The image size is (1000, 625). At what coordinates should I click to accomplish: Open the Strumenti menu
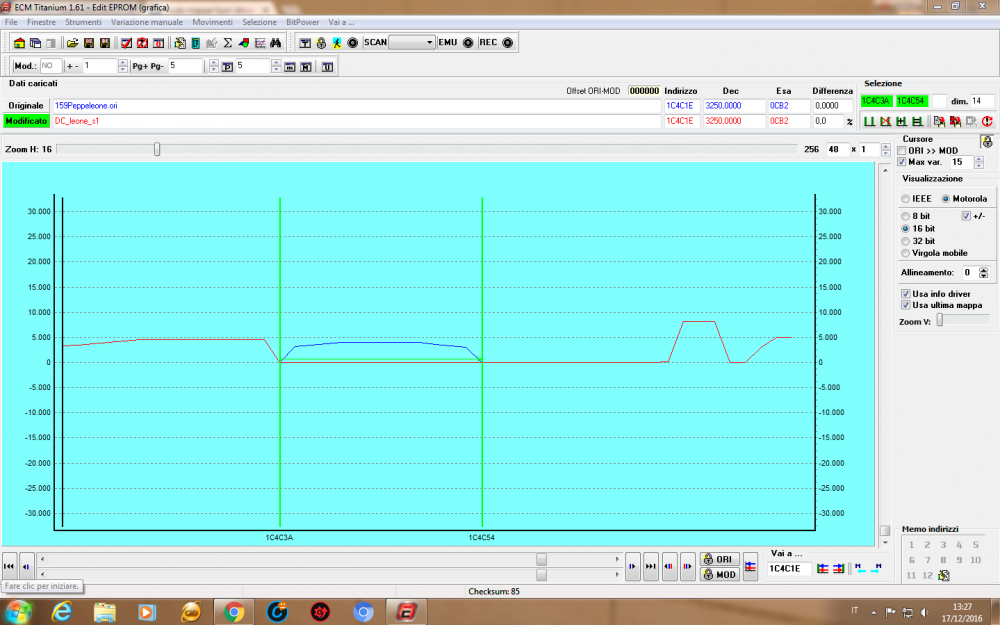pos(82,21)
